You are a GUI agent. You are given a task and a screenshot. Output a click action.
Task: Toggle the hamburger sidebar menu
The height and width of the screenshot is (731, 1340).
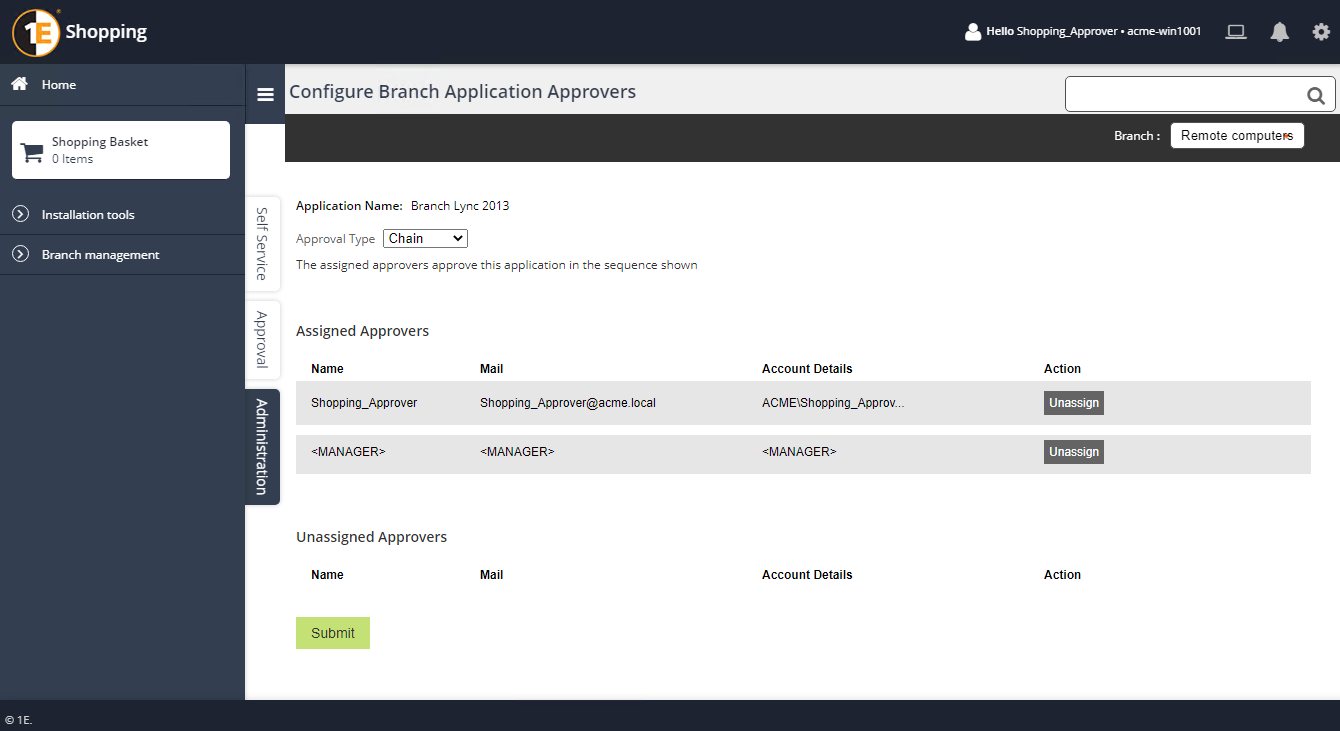pos(265,94)
